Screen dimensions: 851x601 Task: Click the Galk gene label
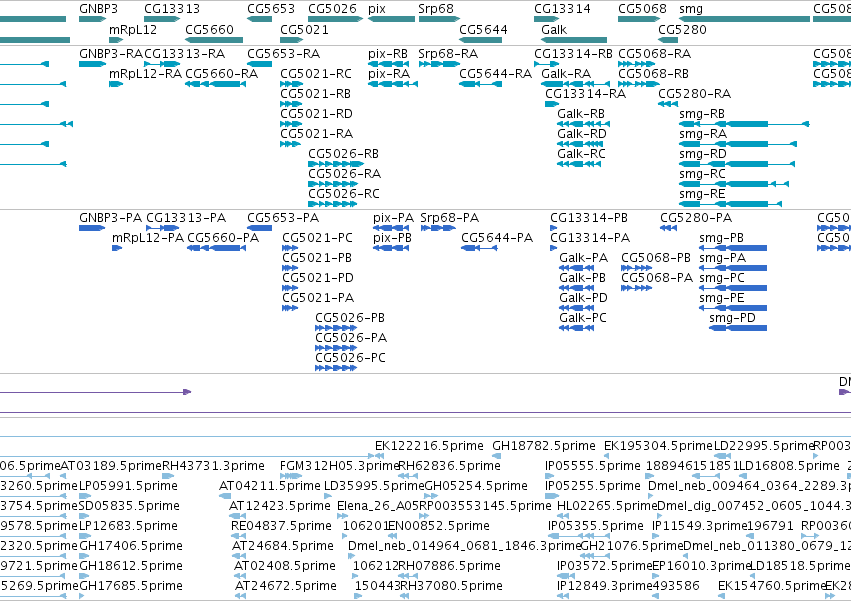pos(554,29)
